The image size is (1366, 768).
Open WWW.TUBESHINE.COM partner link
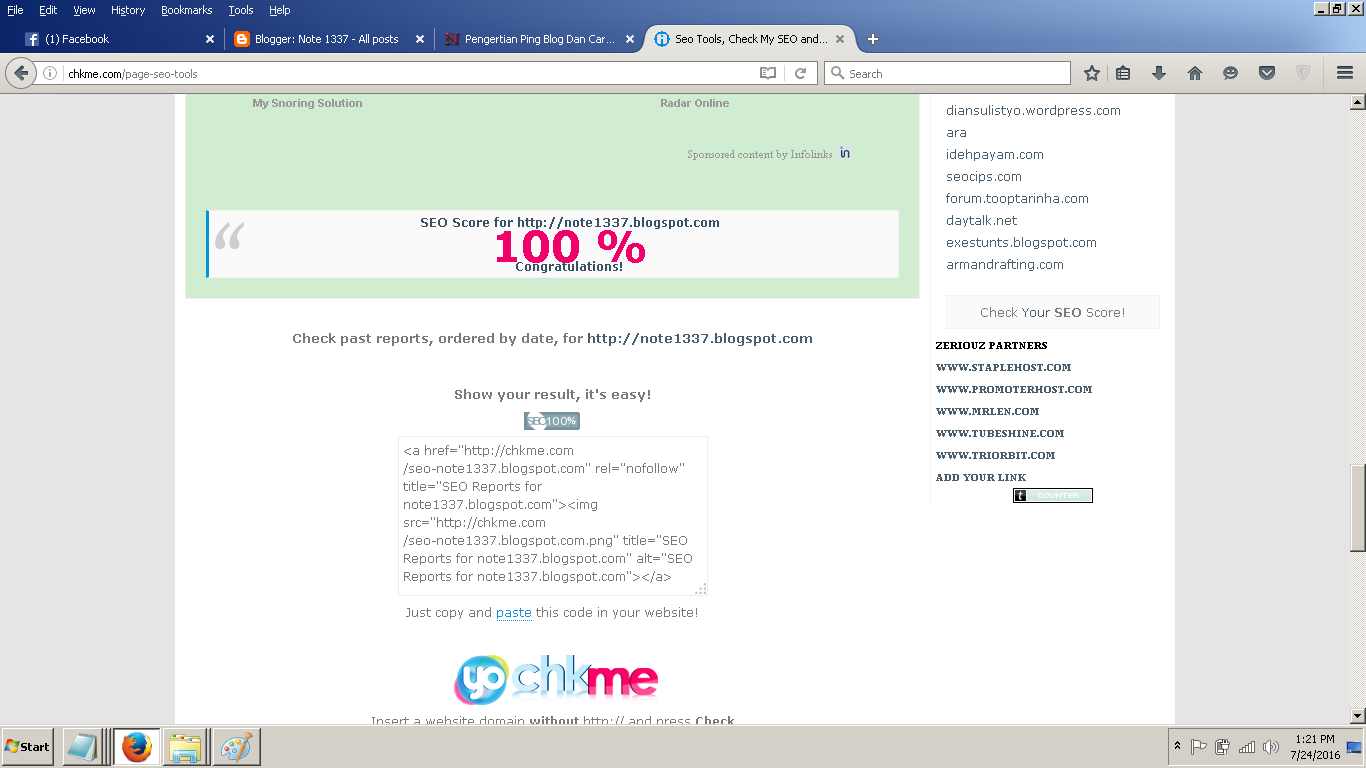point(1000,433)
